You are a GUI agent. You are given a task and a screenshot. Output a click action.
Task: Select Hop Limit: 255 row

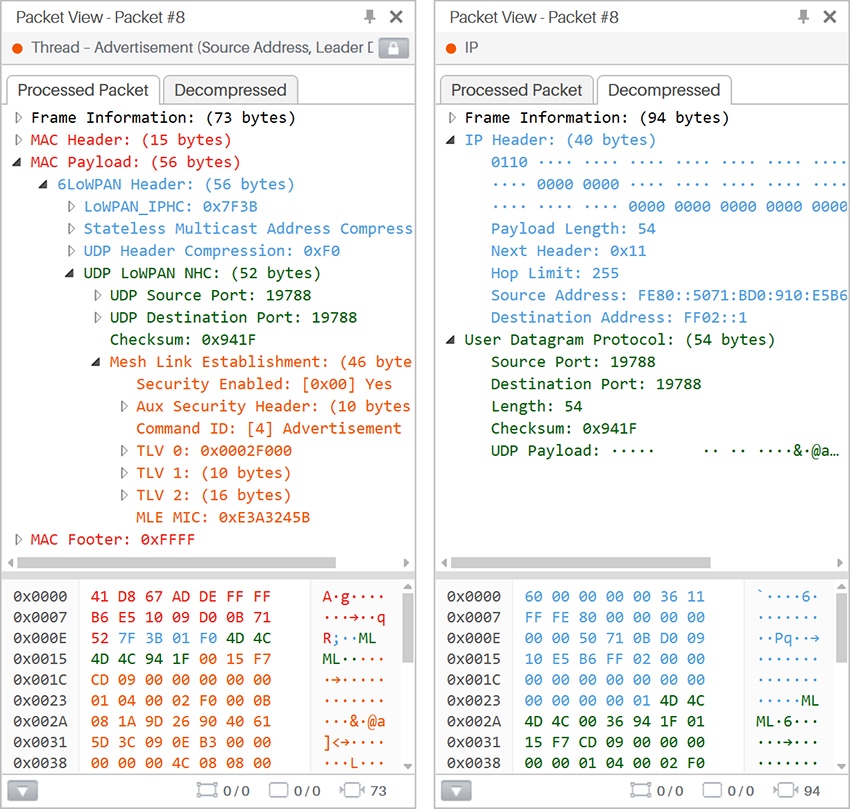pyautogui.click(x=555, y=273)
